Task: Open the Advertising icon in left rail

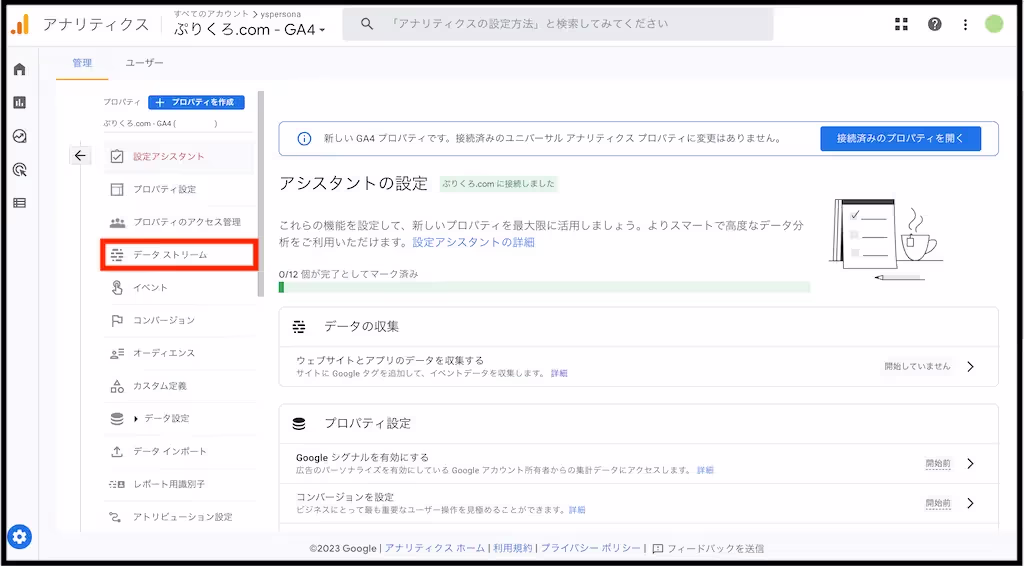Action: coord(20,170)
